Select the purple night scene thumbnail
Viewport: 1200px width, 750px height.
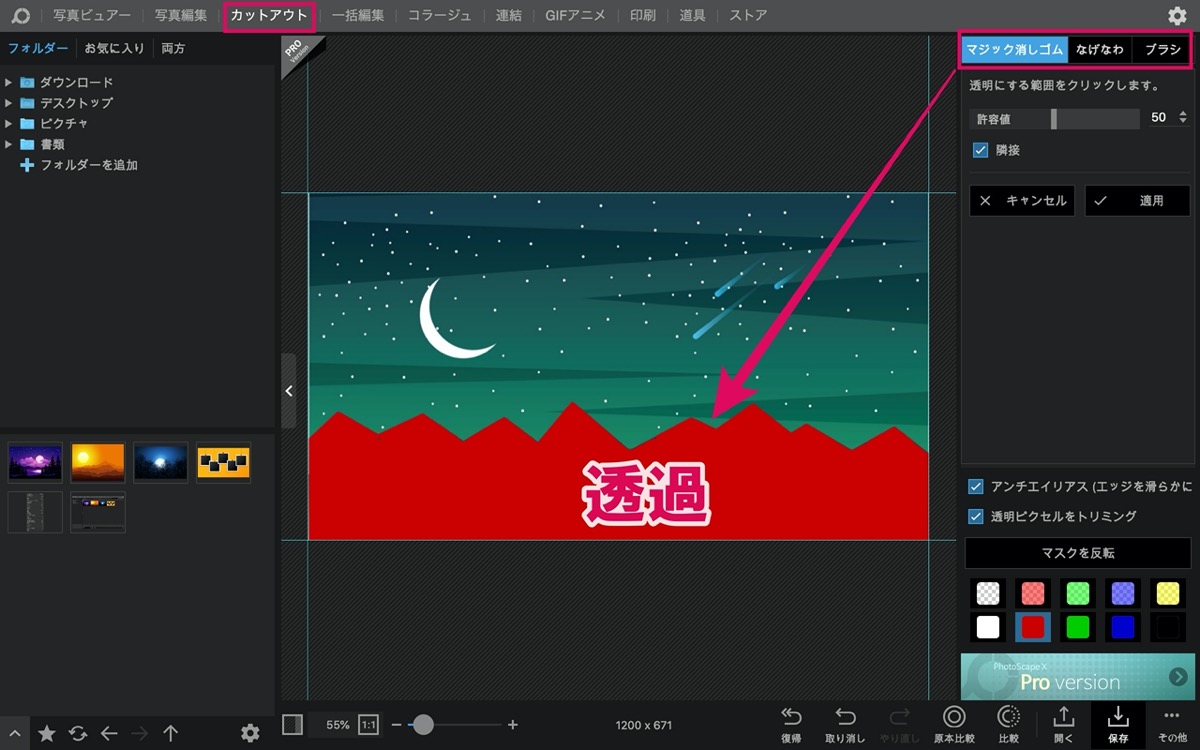(35, 462)
